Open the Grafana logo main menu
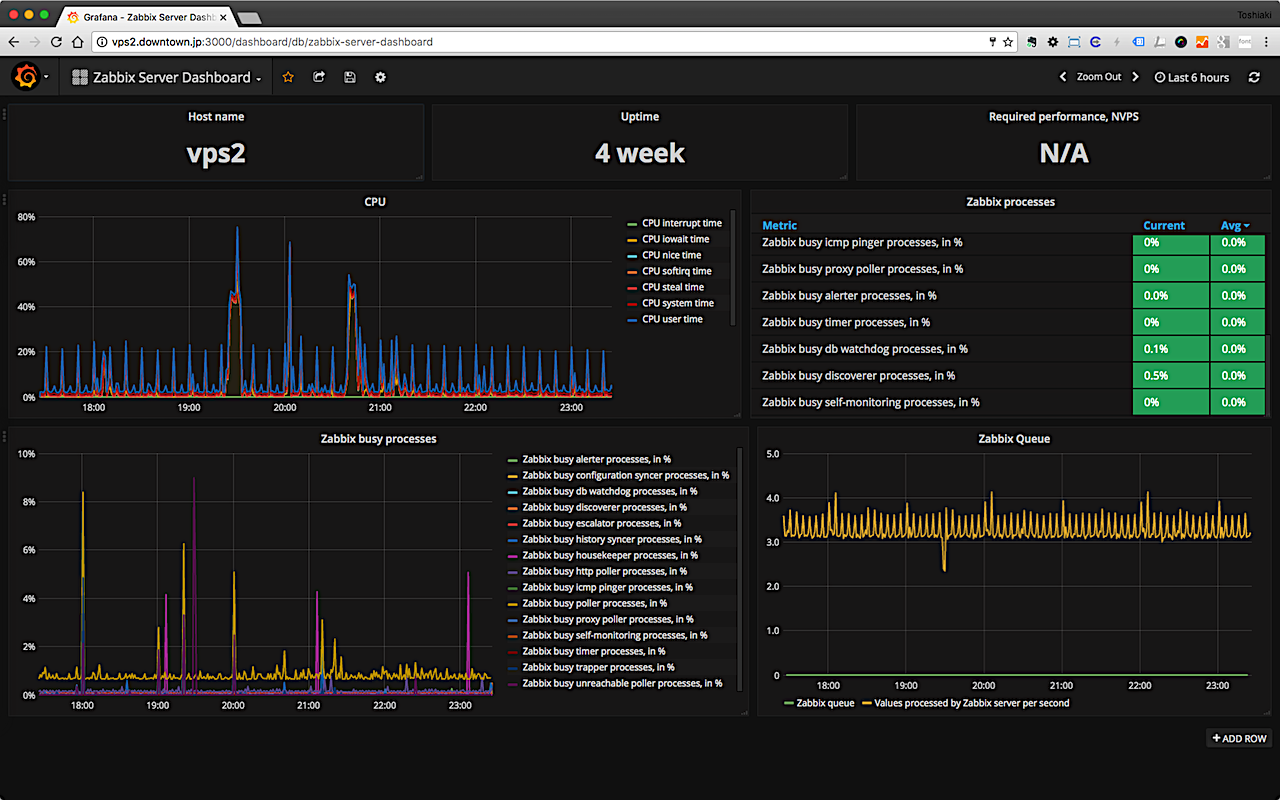Screen dimensions: 1280x800 (27, 77)
